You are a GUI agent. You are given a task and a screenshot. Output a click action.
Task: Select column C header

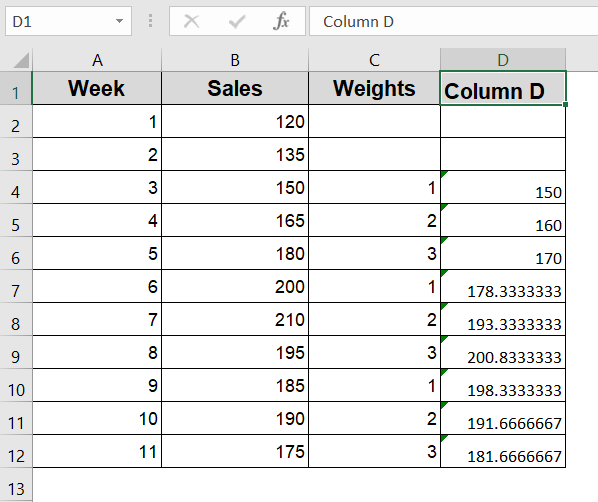pyautogui.click(x=374, y=60)
